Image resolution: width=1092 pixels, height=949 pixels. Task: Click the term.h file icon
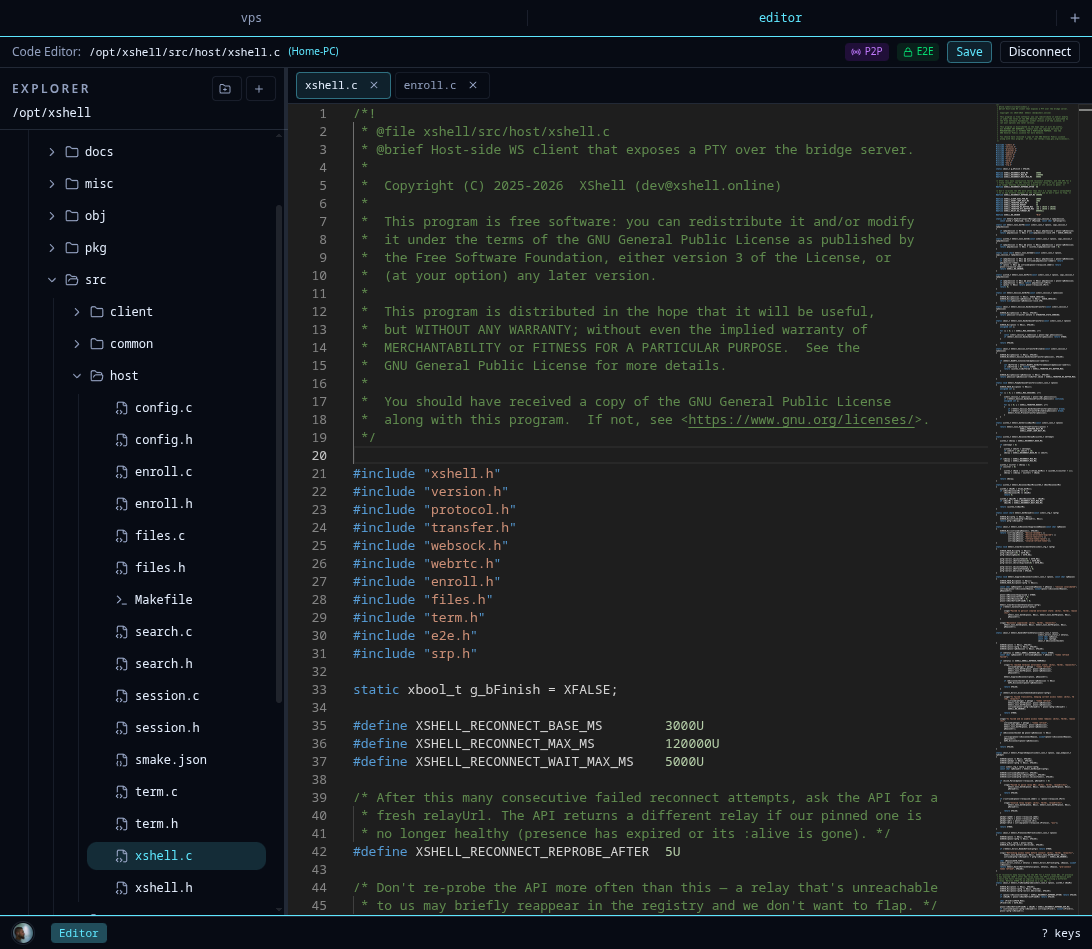click(121, 824)
